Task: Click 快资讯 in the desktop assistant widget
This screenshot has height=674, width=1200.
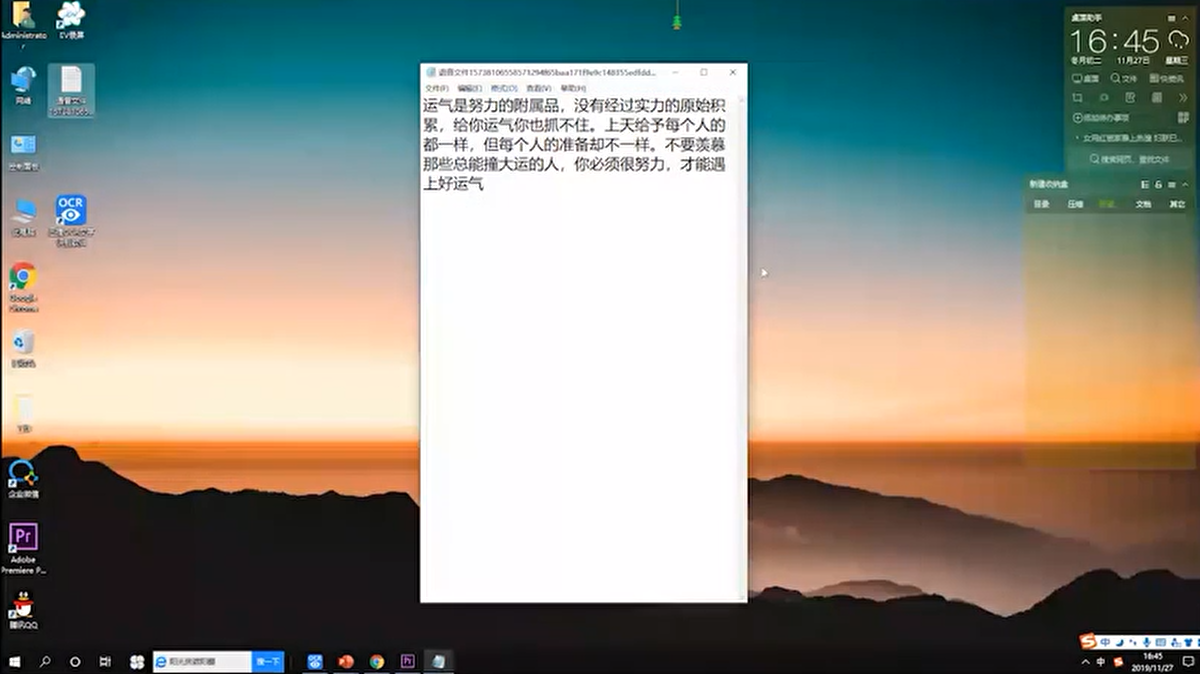Action: coord(1166,78)
